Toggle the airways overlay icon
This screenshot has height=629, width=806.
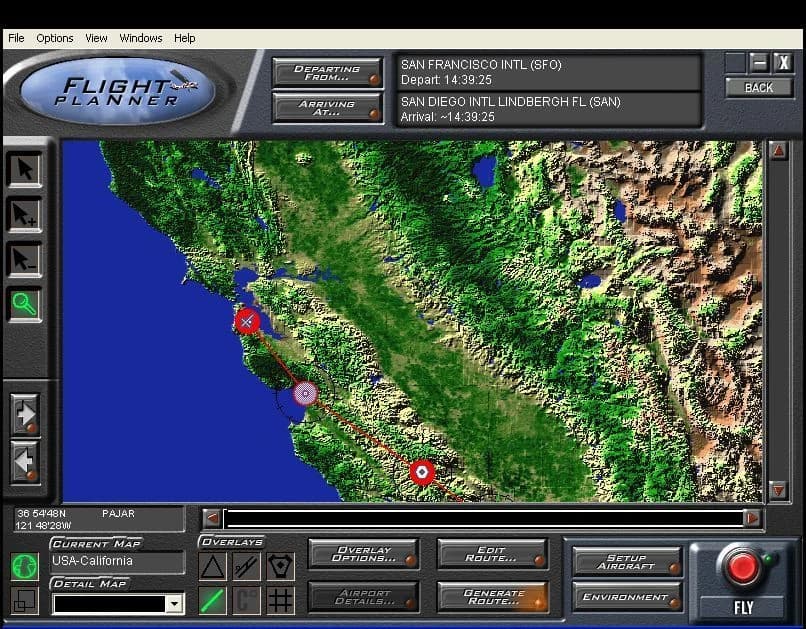[x=246, y=567]
